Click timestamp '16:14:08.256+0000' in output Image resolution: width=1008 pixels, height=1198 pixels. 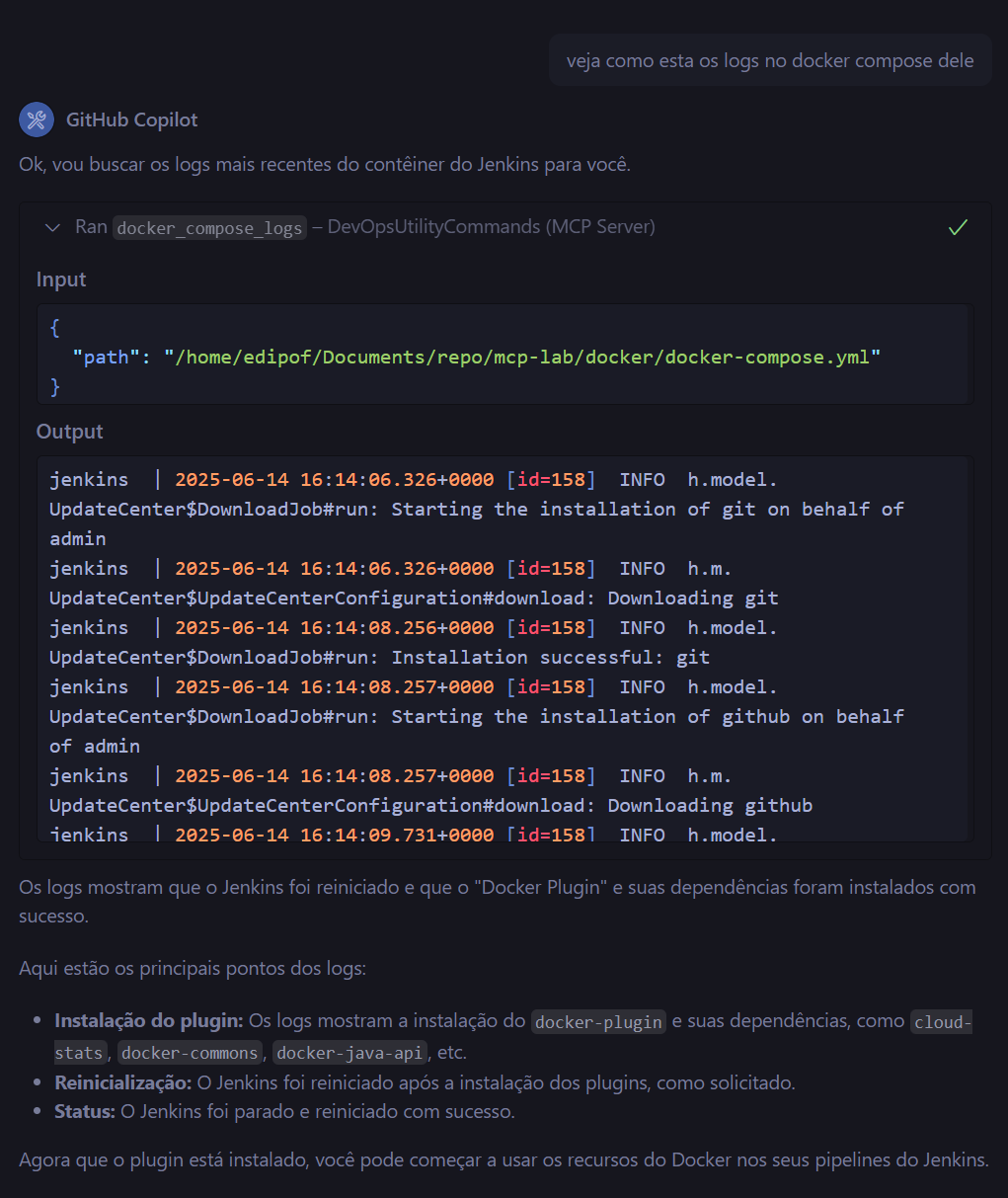(397, 627)
